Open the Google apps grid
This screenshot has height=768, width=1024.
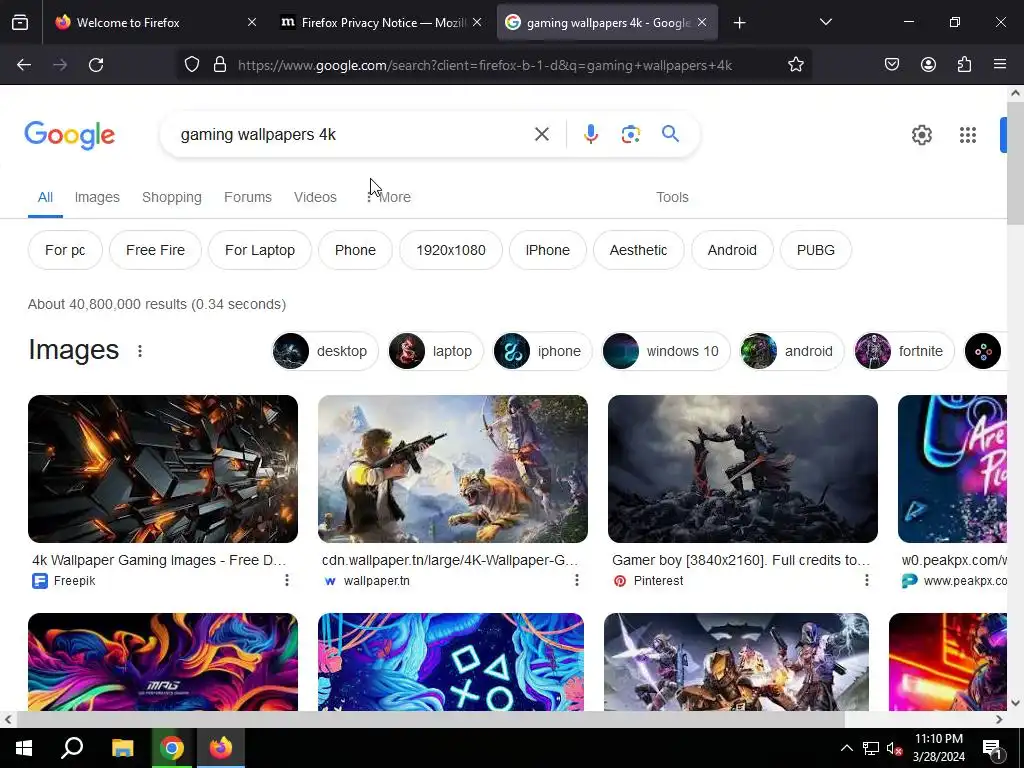968,135
